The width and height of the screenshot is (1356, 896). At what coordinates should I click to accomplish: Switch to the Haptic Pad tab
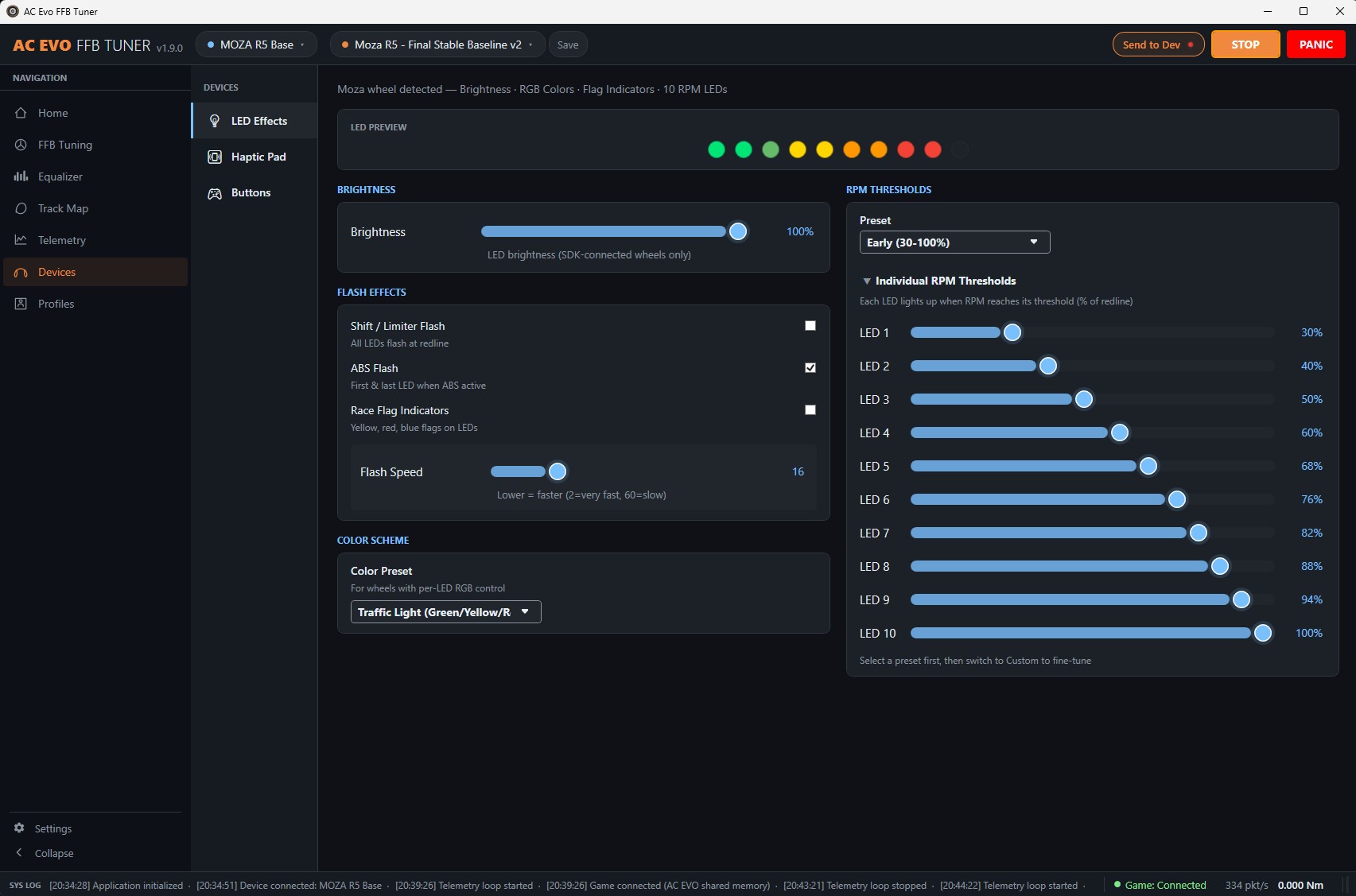pos(254,157)
